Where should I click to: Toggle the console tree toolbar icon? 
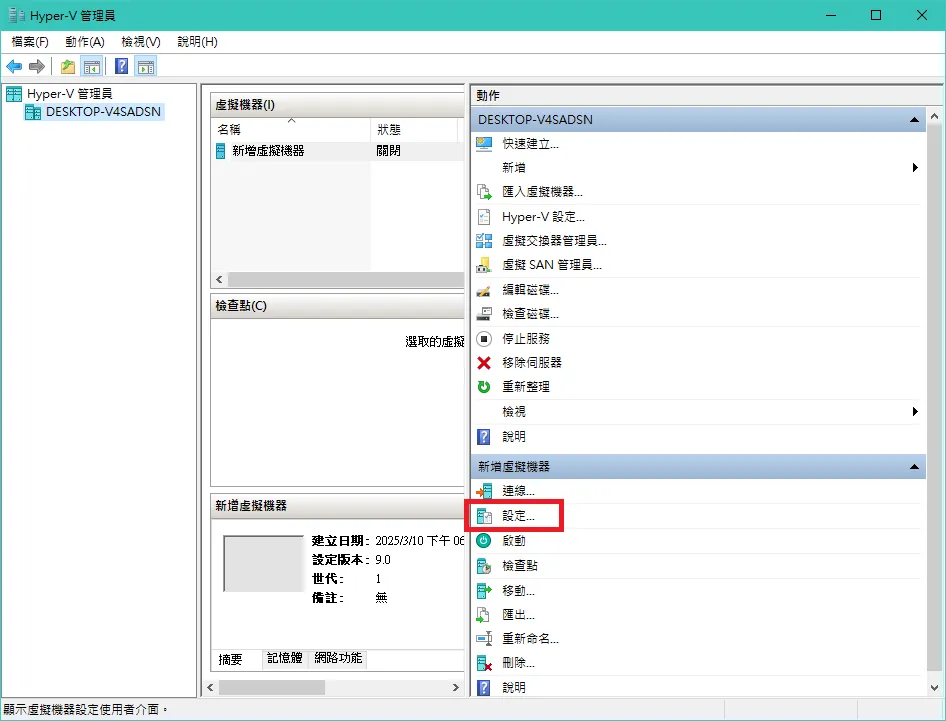[92, 66]
